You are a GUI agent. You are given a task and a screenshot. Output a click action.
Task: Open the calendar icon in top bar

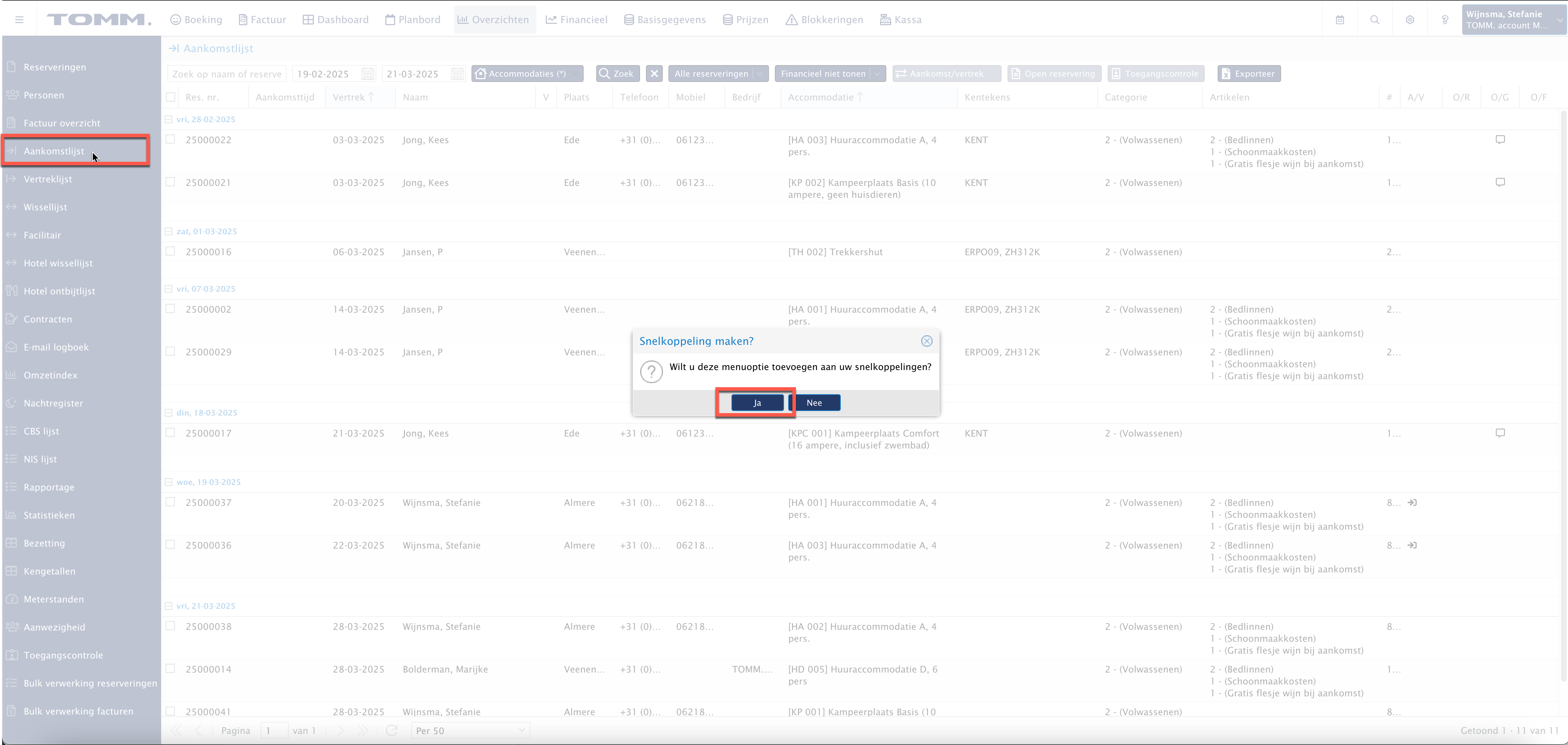click(1340, 20)
